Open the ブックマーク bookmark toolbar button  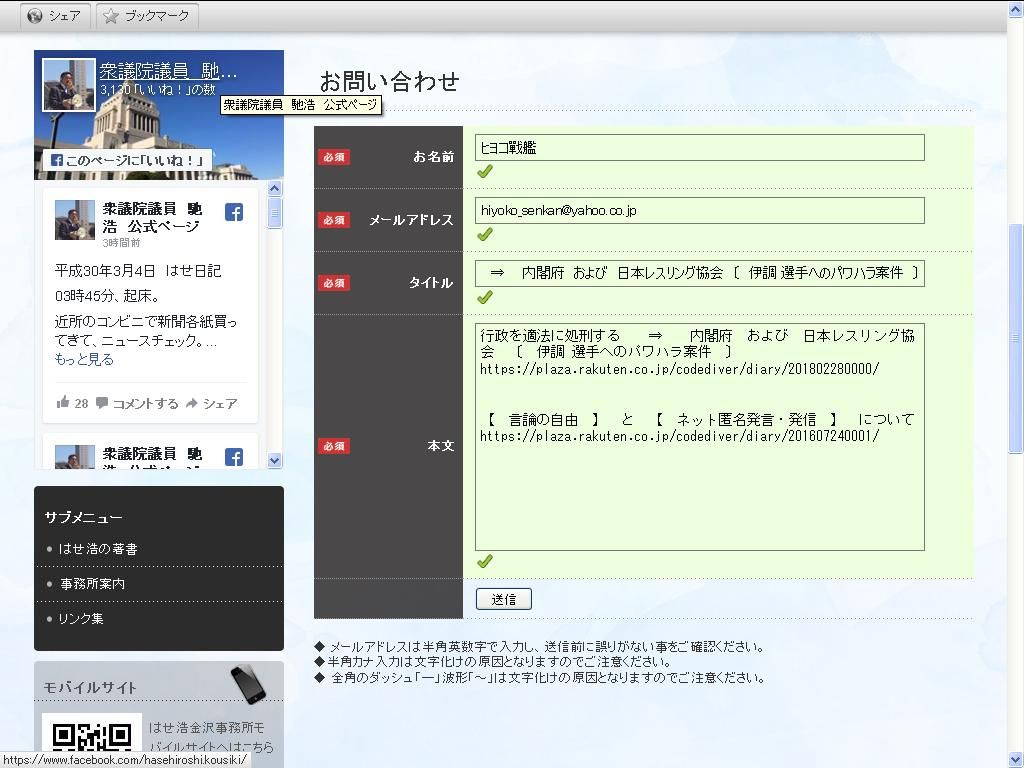pos(148,16)
